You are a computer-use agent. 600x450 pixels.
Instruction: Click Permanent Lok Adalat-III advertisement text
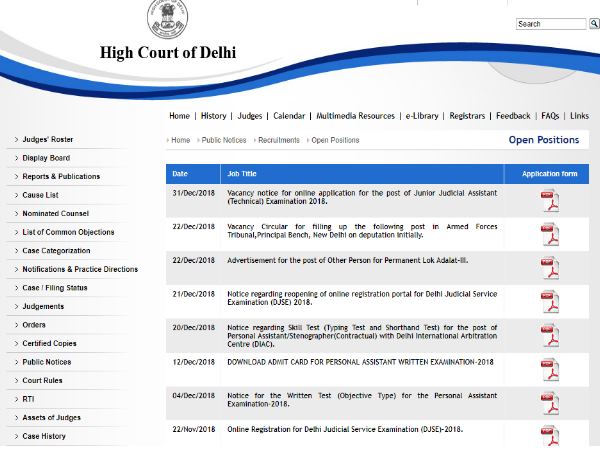pyautogui.click(x=347, y=261)
